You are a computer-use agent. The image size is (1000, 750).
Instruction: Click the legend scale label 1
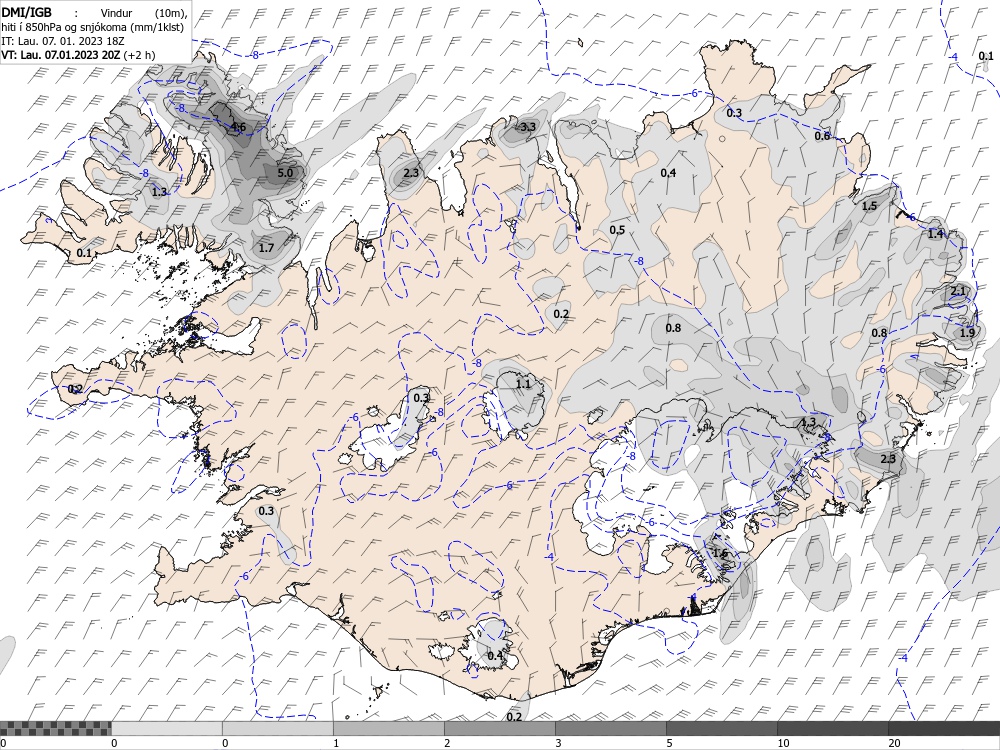coord(336,743)
